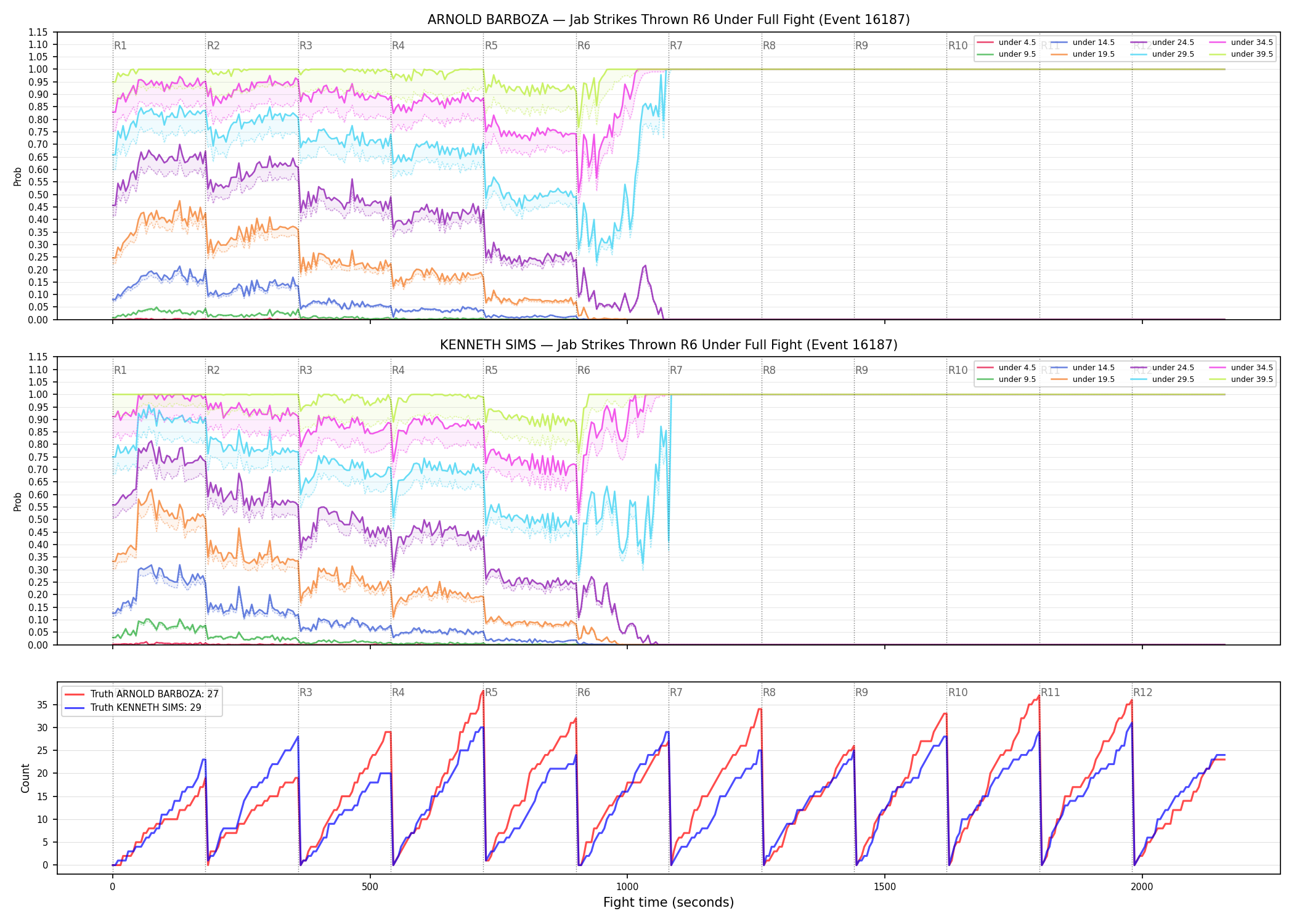This screenshot has width=1294, height=924.
Task: Click R3 marker in Arnold Barboza chart
Action: tap(306, 46)
